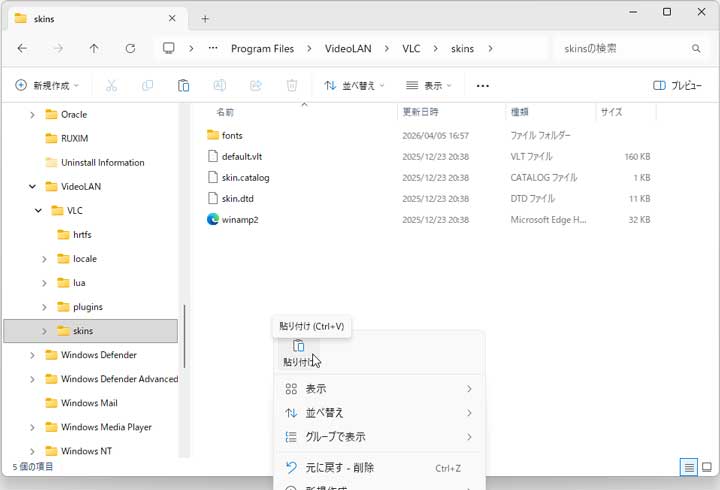Select the RUXIM folder in tree

tap(74, 138)
